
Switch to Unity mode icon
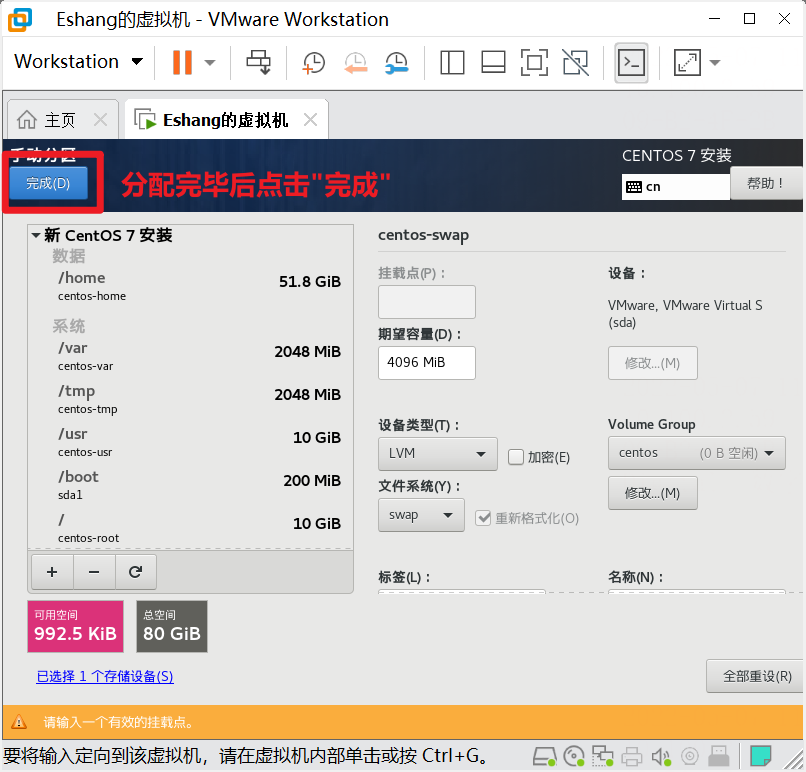[575, 63]
